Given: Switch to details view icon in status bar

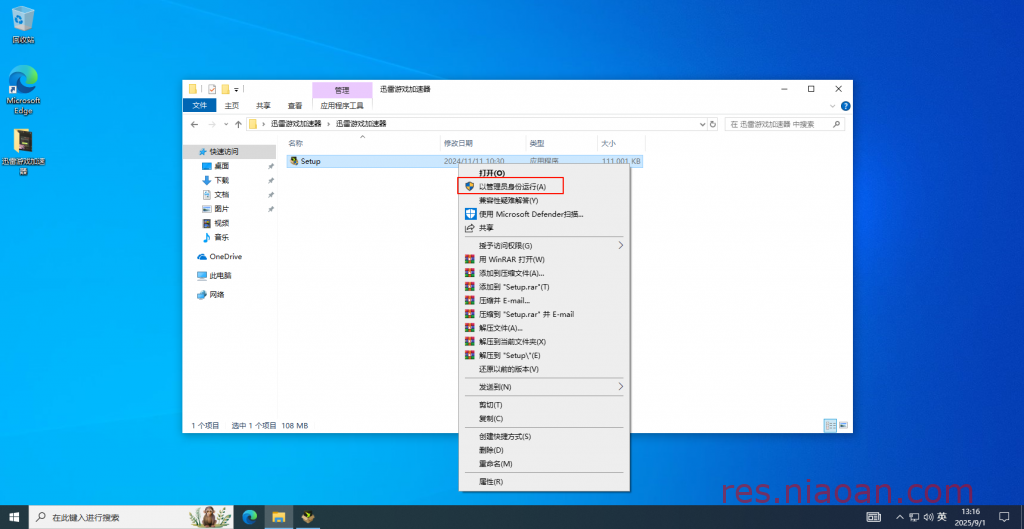Looking at the screenshot, I should point(831,425).
